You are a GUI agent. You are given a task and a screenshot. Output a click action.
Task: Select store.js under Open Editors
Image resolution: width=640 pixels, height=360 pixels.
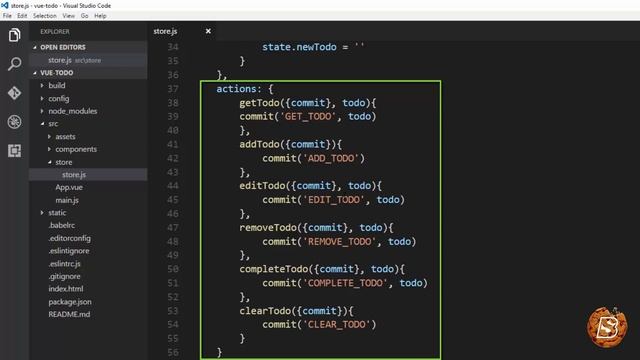click(x=88, y=60)
